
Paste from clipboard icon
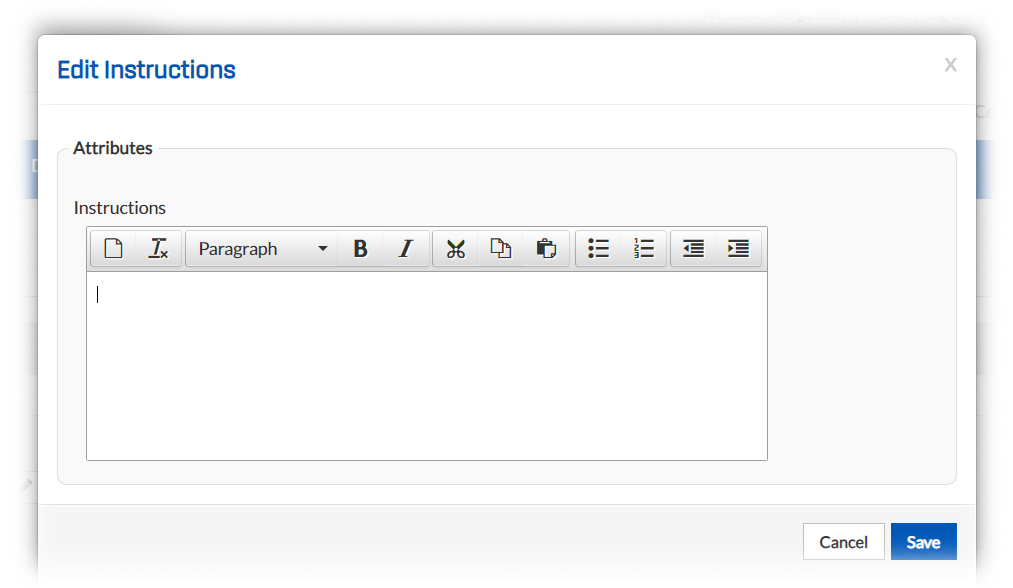tap(546, 249)
